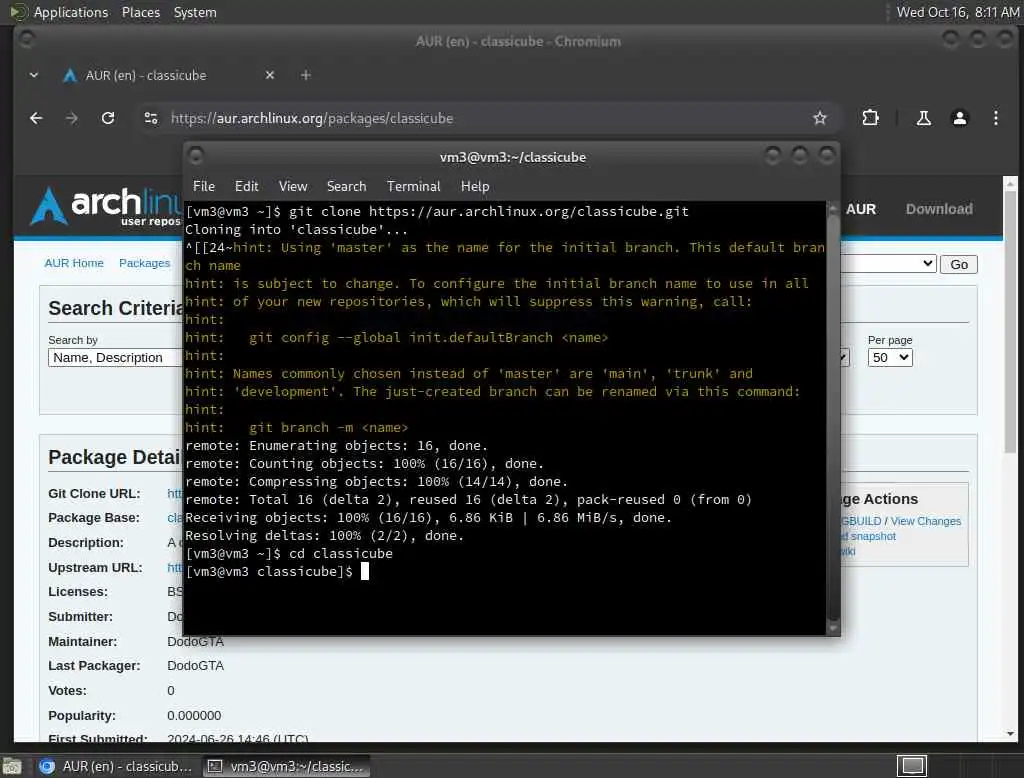Click the Go button
1024x778 pixels.
point(959,264)
